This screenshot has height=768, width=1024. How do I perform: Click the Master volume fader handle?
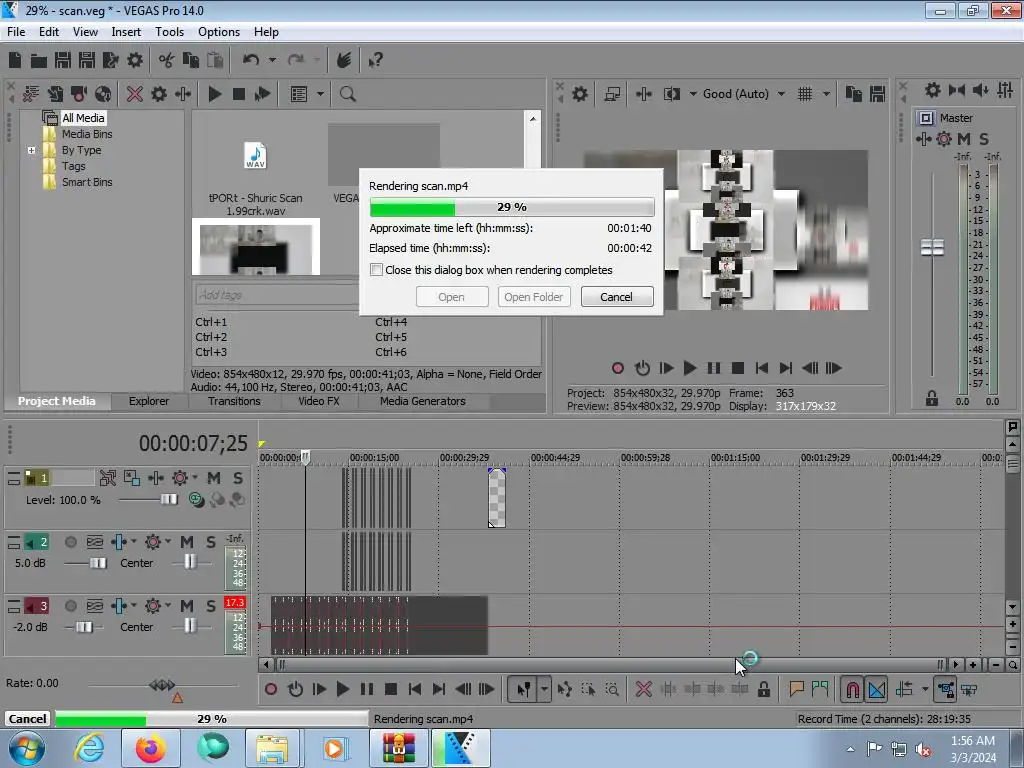click(x=932, y=248)
